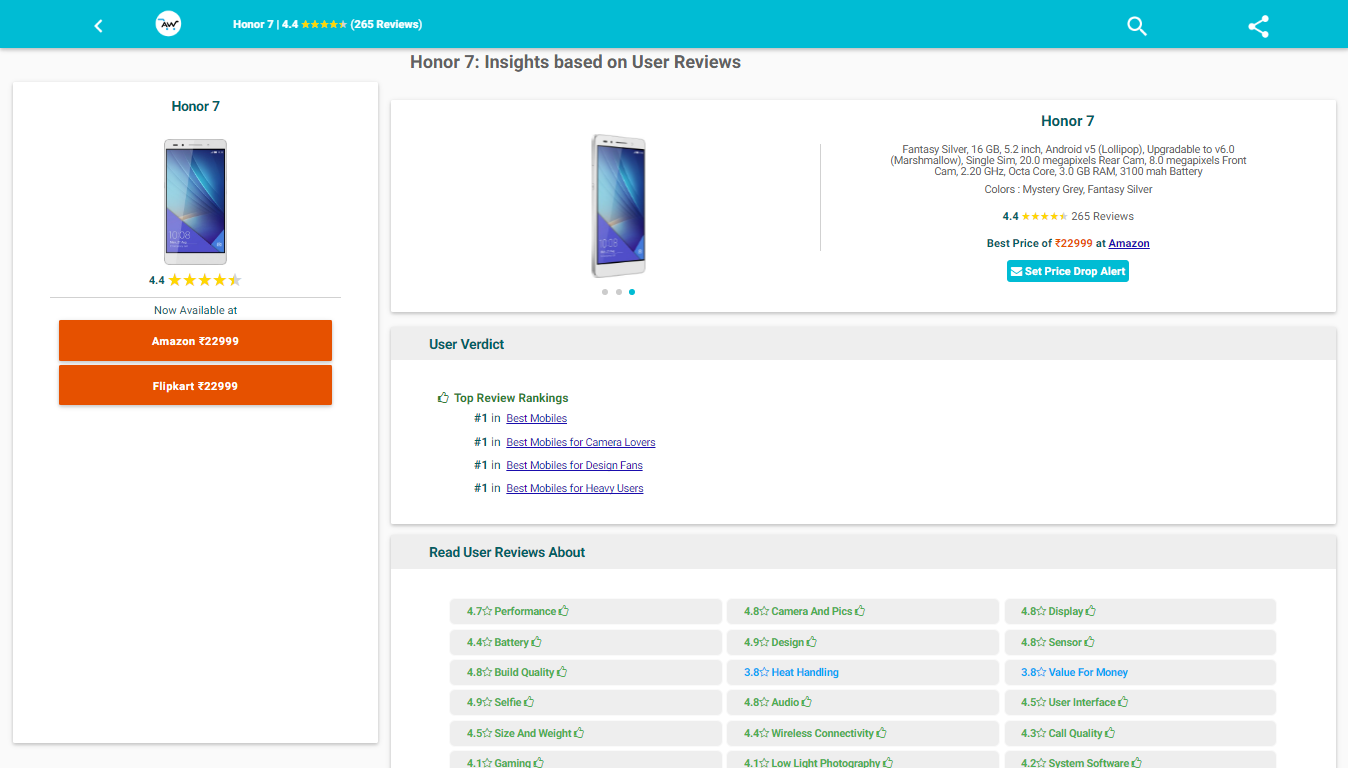
Task: Click the thumbs-up icon beside Build Quality
Action: [563, 672]
